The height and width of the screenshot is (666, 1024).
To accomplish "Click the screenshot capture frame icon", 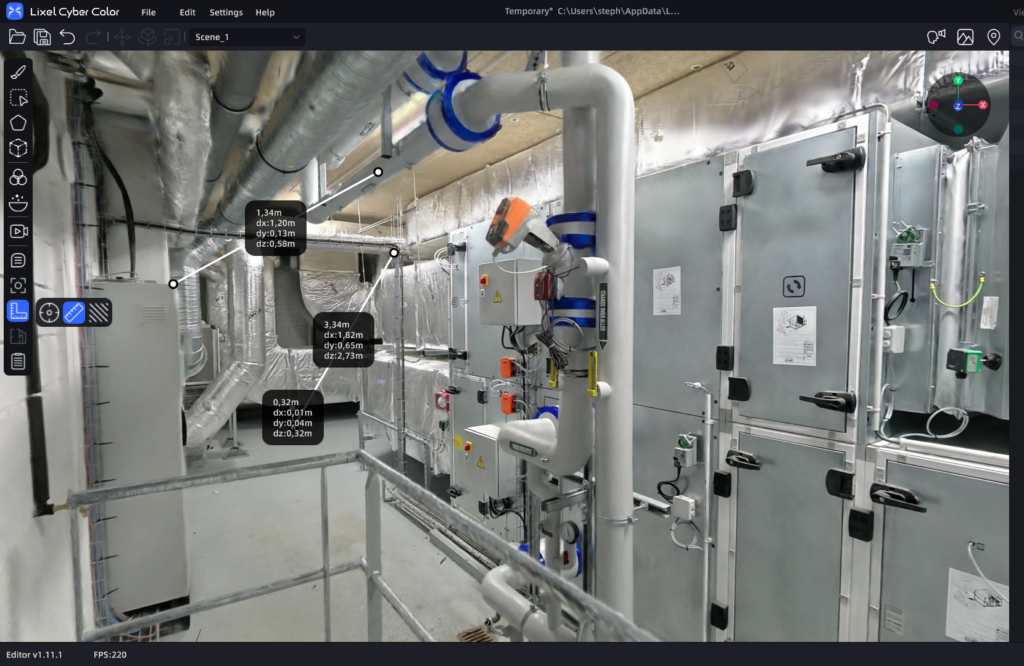I will pos(18,285).
